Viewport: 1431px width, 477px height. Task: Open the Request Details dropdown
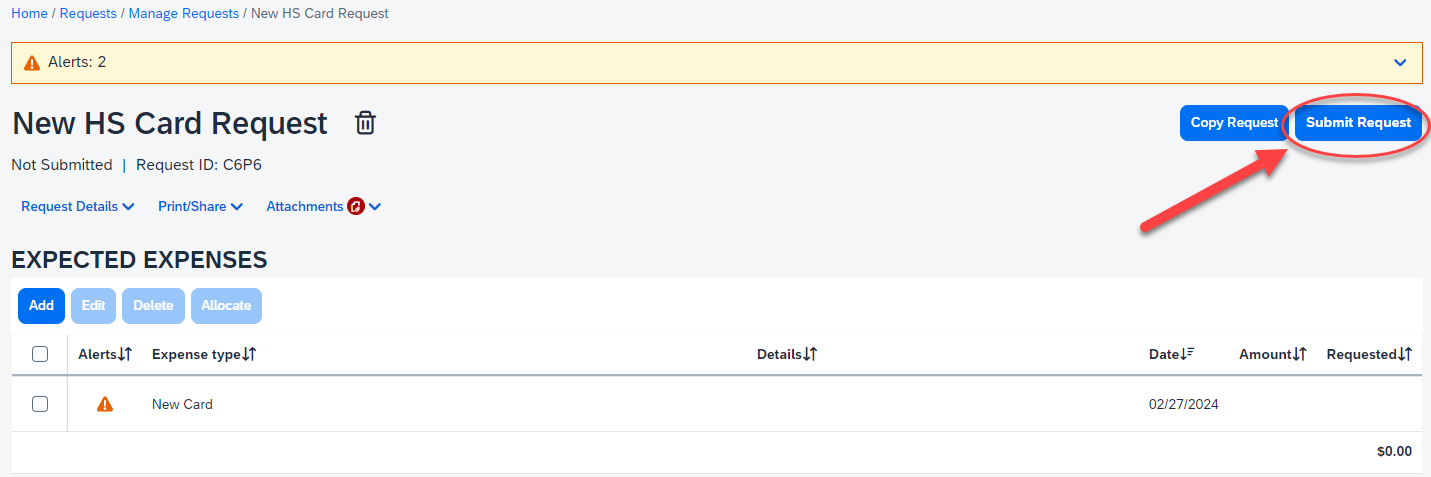78,207
